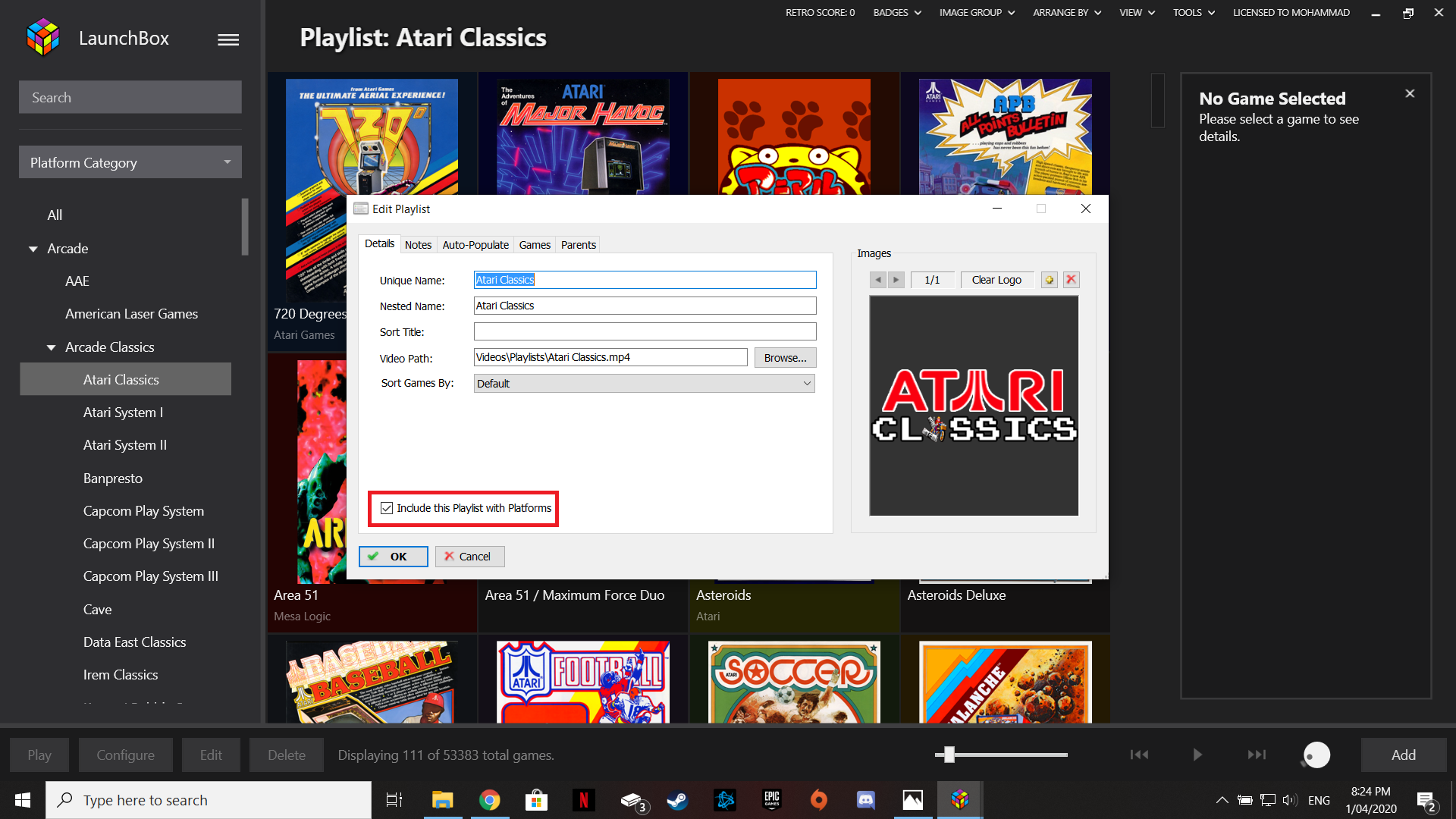The width and height of the screenshot is (1456, 819).
Task: Click the Configure button
Action: [x=126, y=755]
